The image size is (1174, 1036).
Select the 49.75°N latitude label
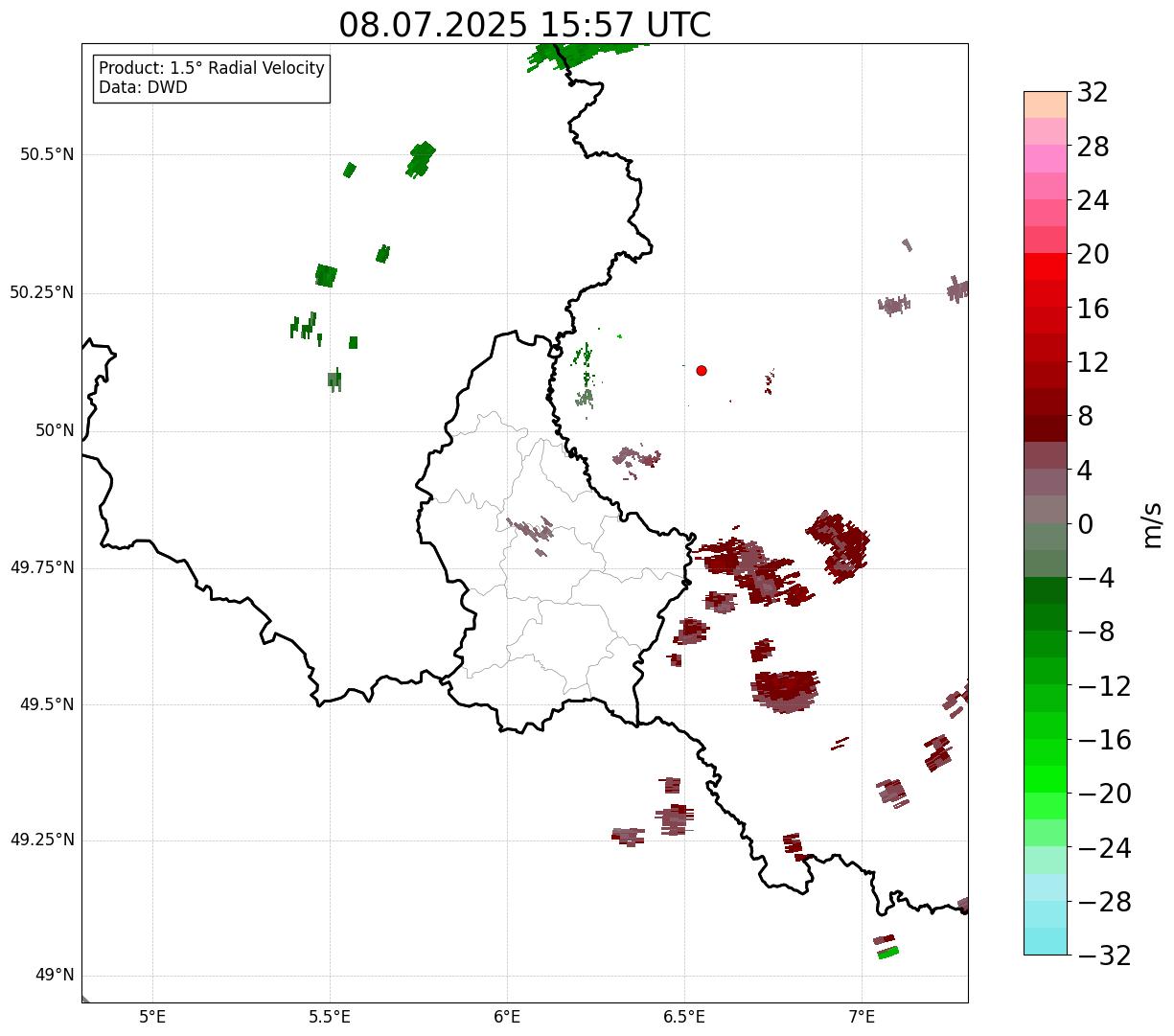(x=42, y=567)
